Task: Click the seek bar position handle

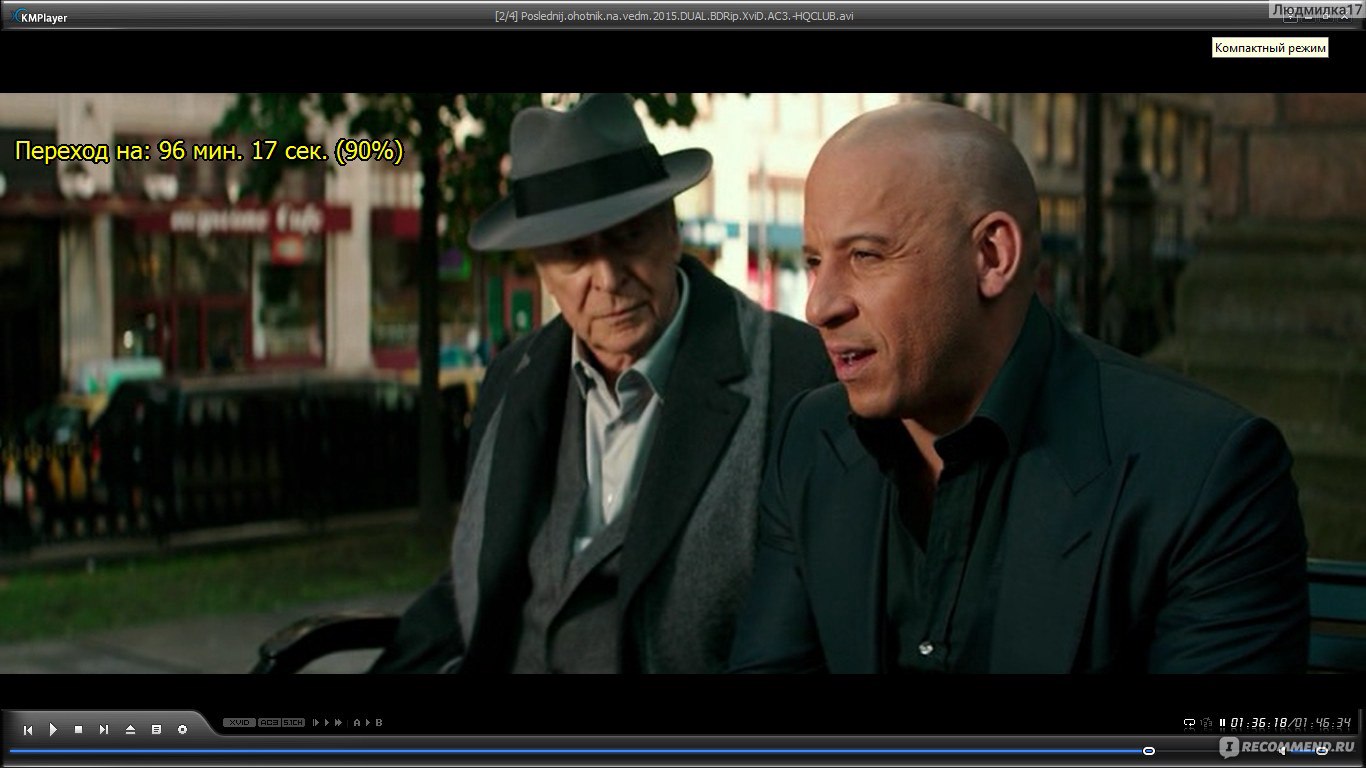Action: tap(1149, 750)
